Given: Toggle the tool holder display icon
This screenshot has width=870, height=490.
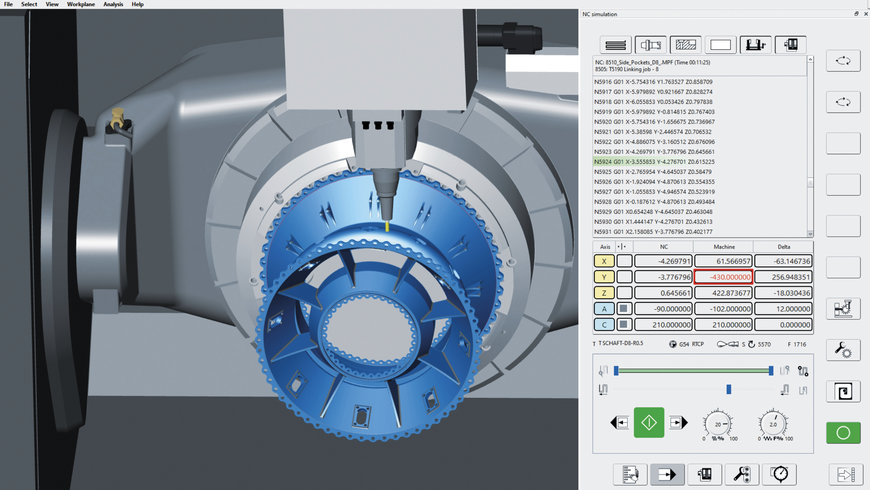Looking at the screenshot, I should (x=650, y=45).
